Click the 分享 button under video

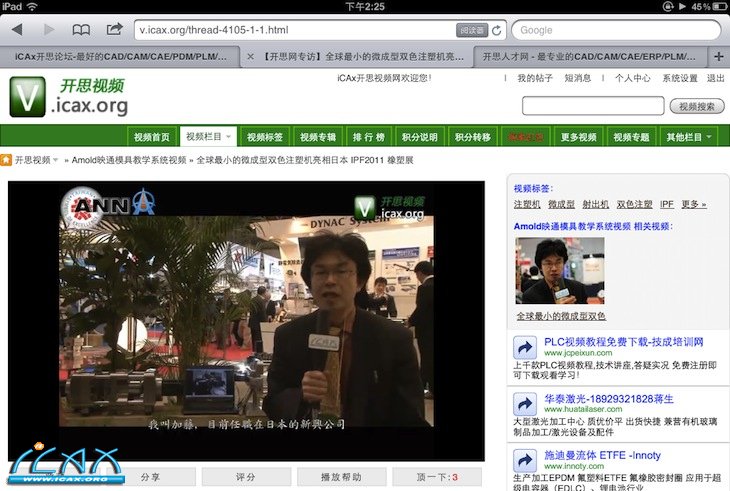[150, 477]
